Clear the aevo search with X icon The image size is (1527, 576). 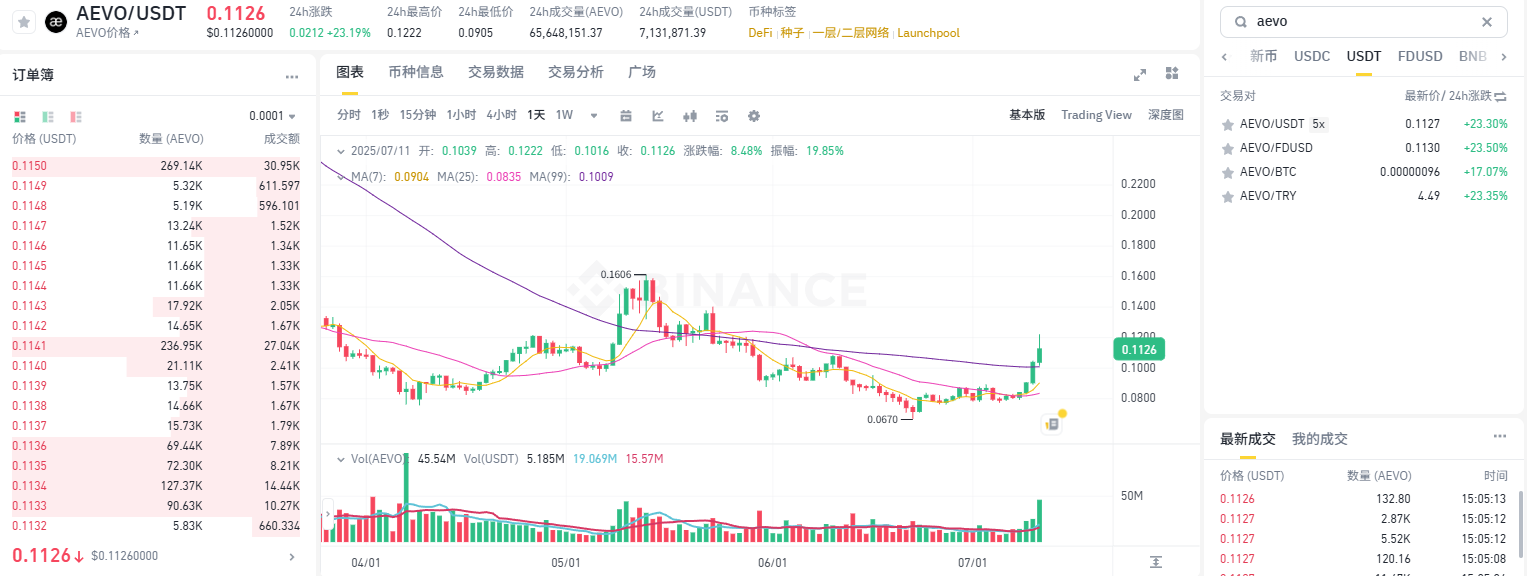(x=1487, y=22)
